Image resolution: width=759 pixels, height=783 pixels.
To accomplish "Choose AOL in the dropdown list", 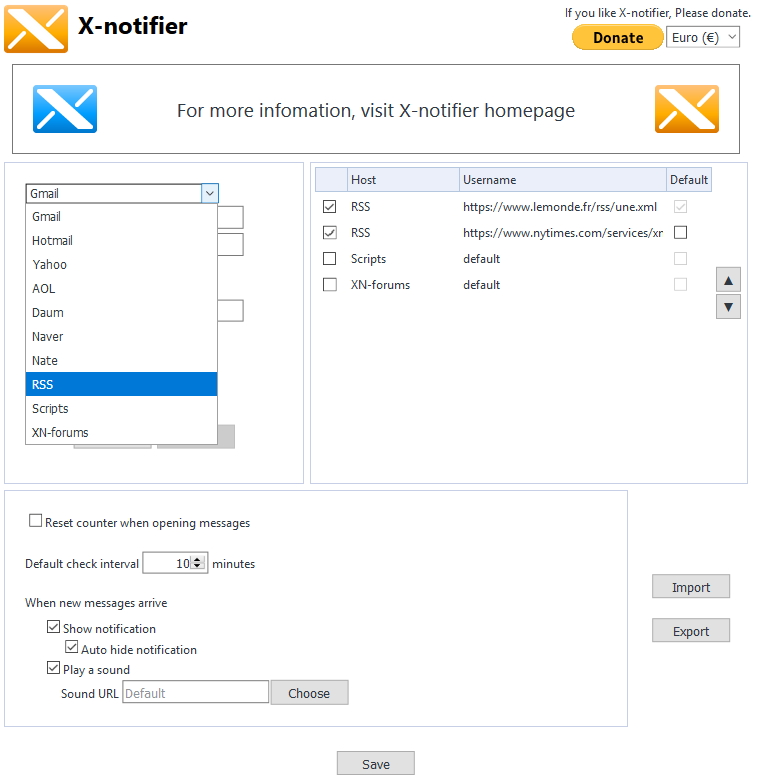I will click(121, 289).
